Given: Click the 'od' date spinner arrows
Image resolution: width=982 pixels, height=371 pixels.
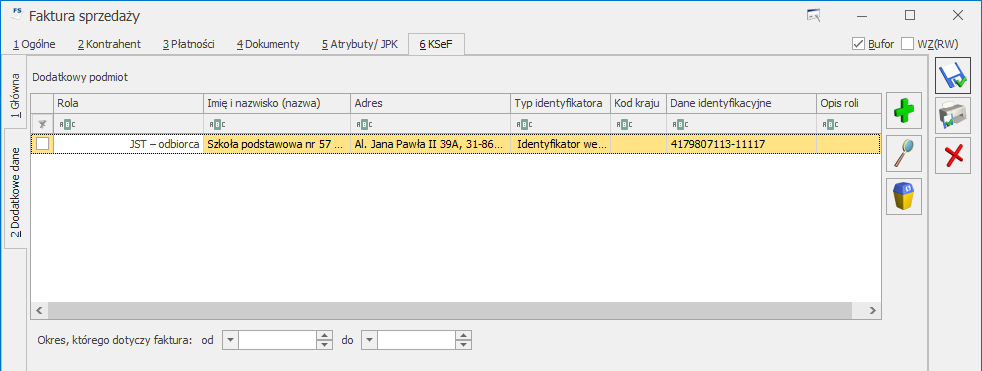Looking at the screenshot, I should click(x=324, y=340).
